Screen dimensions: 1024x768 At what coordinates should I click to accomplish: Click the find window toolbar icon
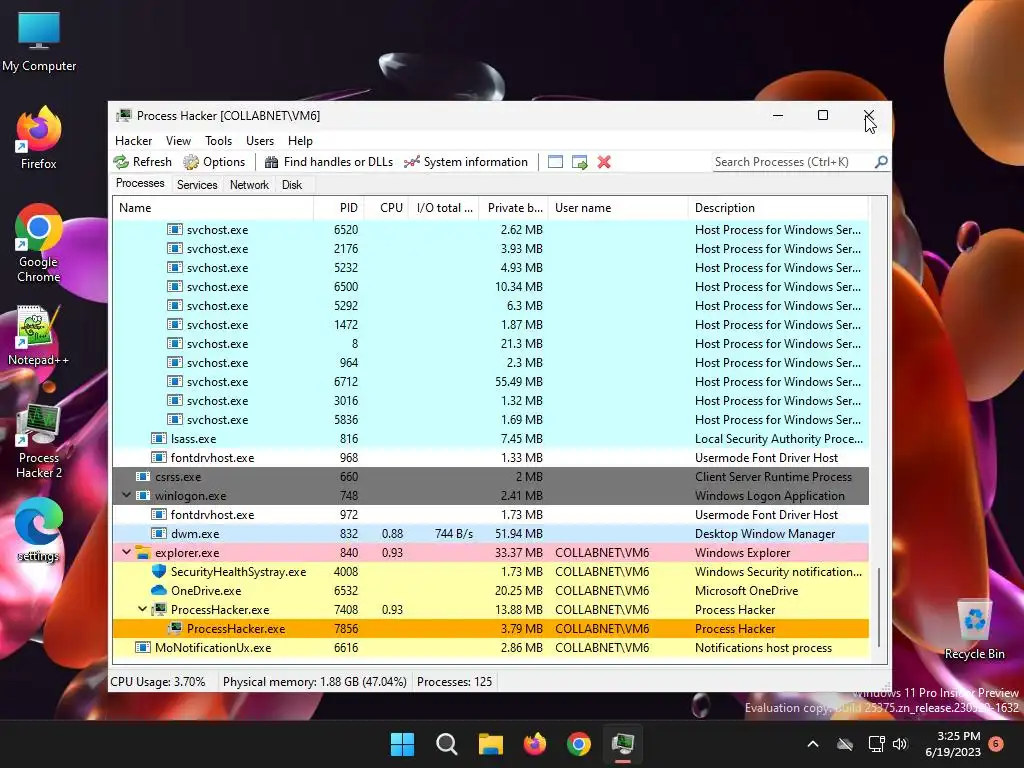555,162
